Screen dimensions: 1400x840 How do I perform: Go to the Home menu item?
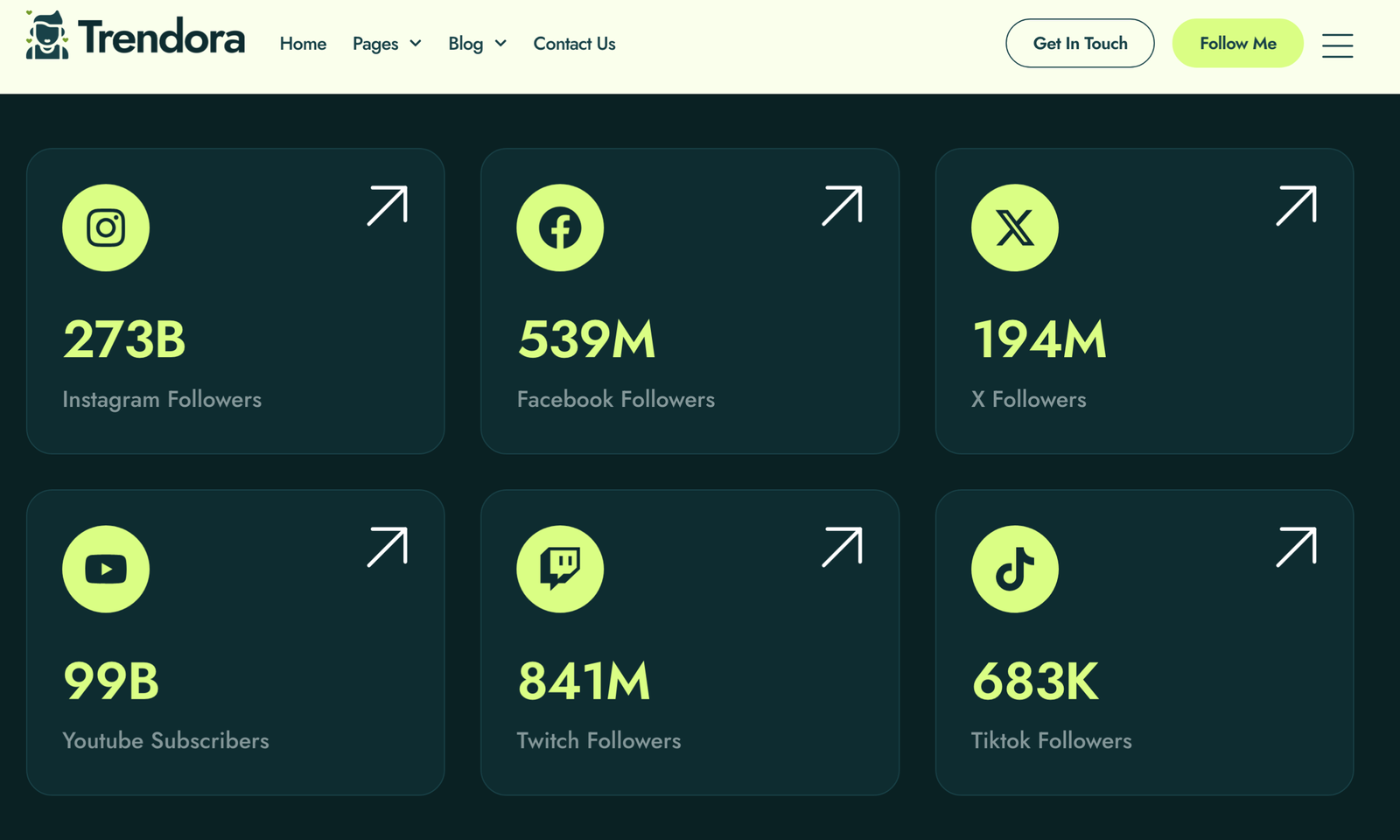click(303, 44)
